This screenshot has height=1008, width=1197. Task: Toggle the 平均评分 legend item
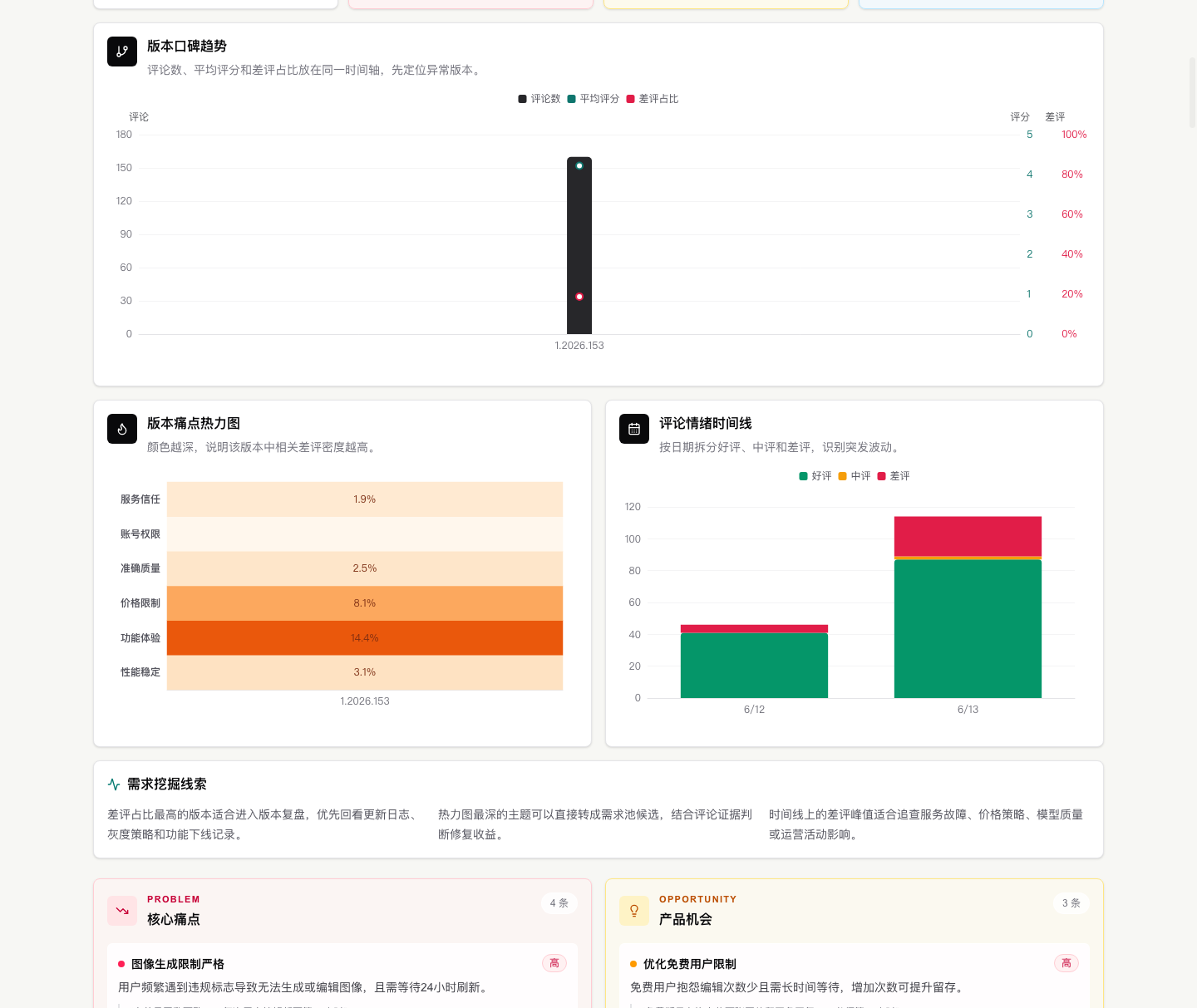click(x=594, y=99)
